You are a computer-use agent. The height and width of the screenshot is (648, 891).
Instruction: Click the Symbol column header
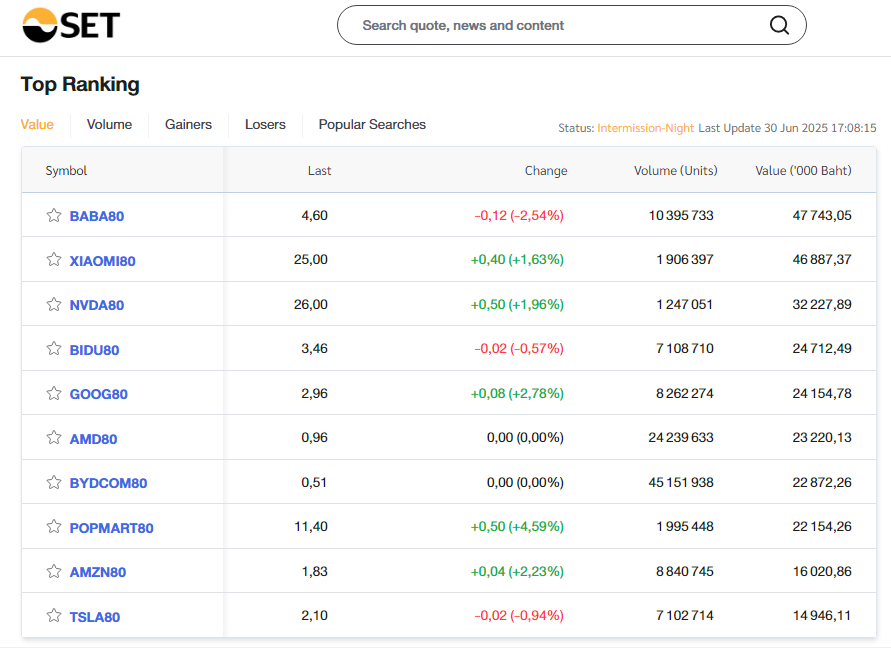[66, 171]
